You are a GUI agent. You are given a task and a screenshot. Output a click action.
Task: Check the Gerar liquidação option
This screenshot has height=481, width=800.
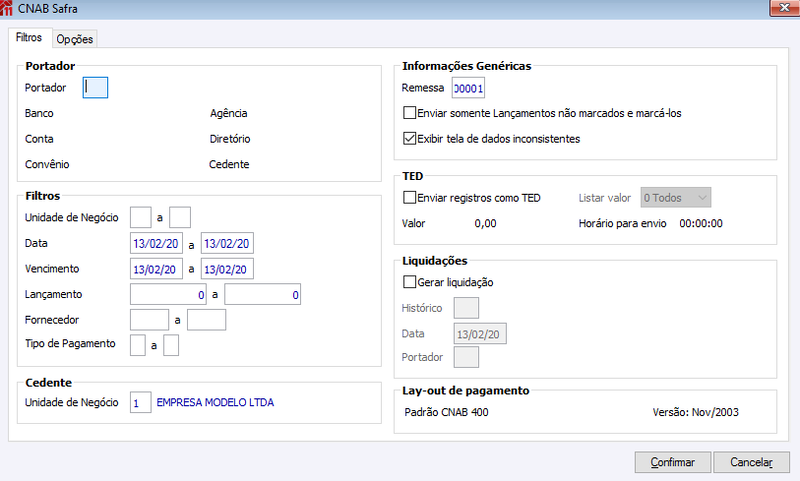click(x=410, y=282)
